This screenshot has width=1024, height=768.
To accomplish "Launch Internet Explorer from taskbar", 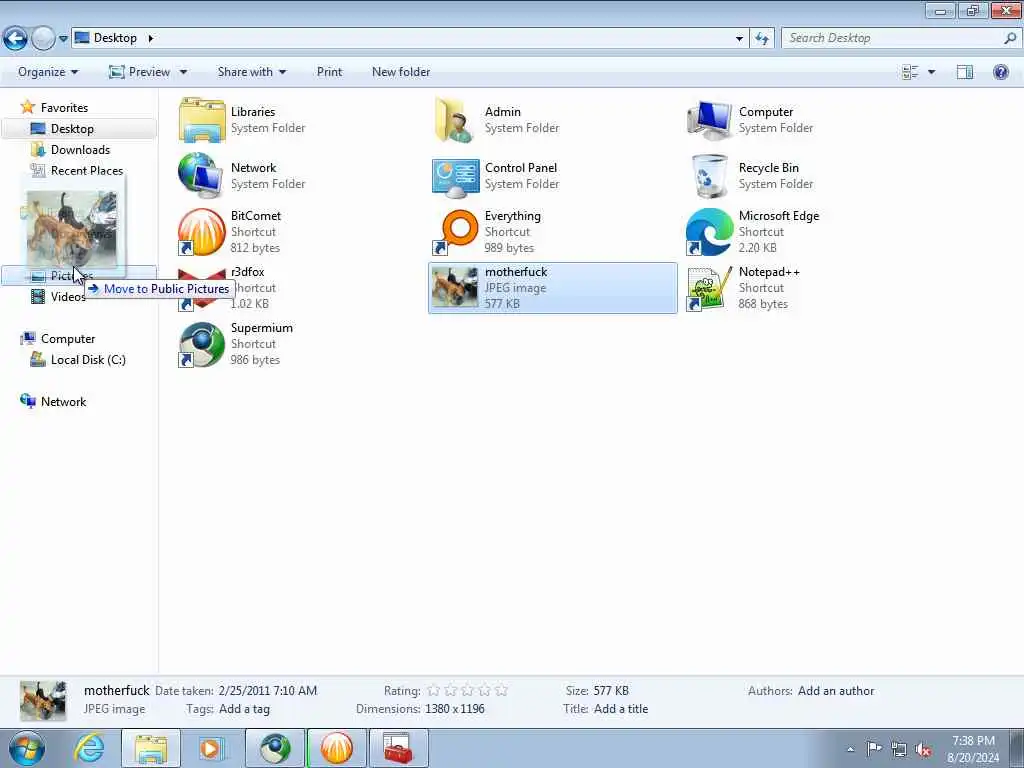I will tap(89, 748).
